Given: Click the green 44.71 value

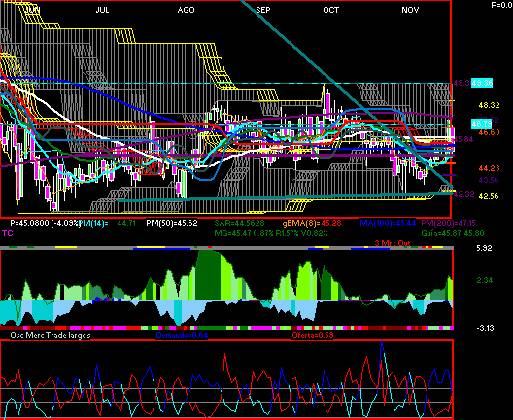Looking at the screenshot, I should coord(126,223).
